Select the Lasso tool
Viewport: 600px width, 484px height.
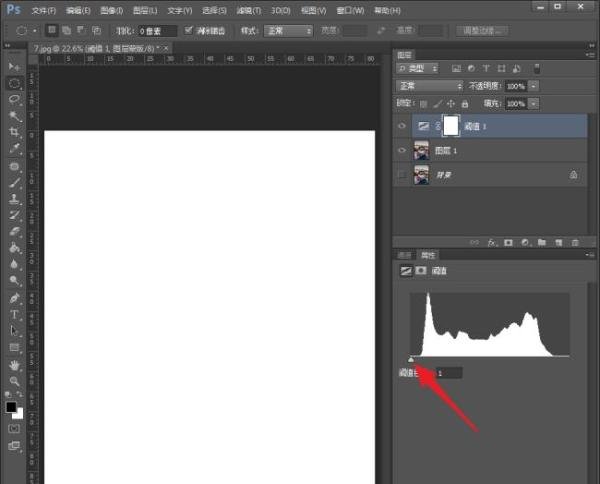coord(14,99)
